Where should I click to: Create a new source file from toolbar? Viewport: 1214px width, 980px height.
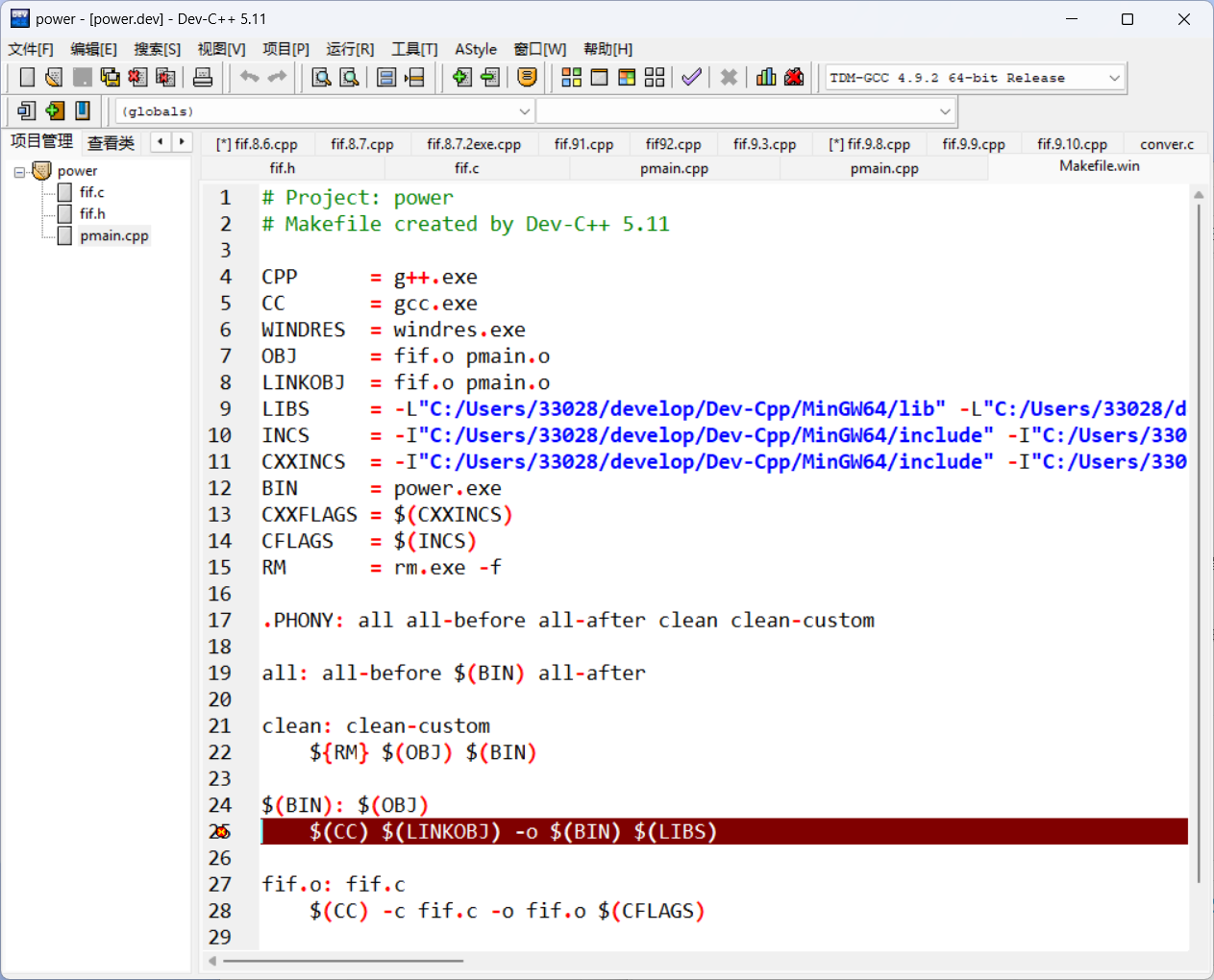click(27, 77)
